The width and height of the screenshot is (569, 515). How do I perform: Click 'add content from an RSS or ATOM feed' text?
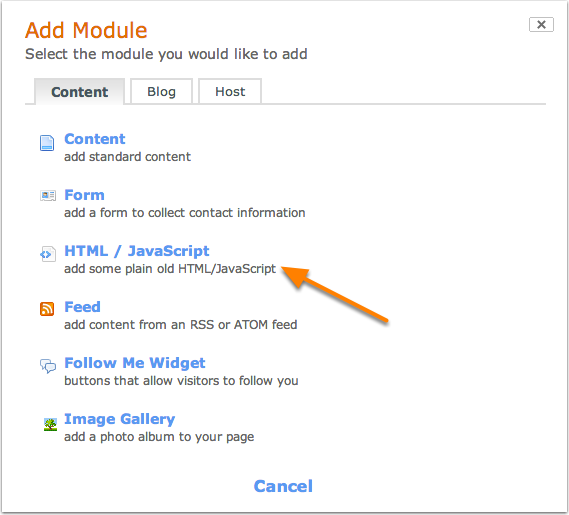[181, 324]
